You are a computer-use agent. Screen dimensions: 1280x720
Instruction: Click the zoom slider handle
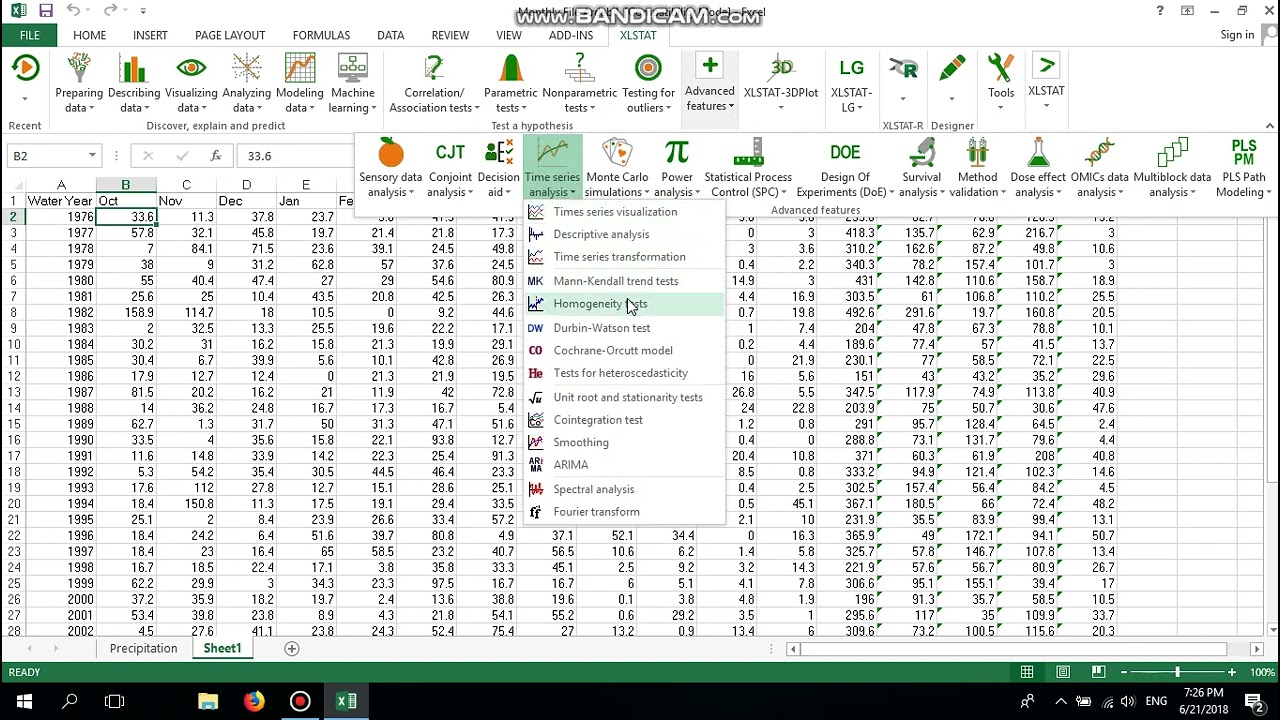pos(1178,673)
